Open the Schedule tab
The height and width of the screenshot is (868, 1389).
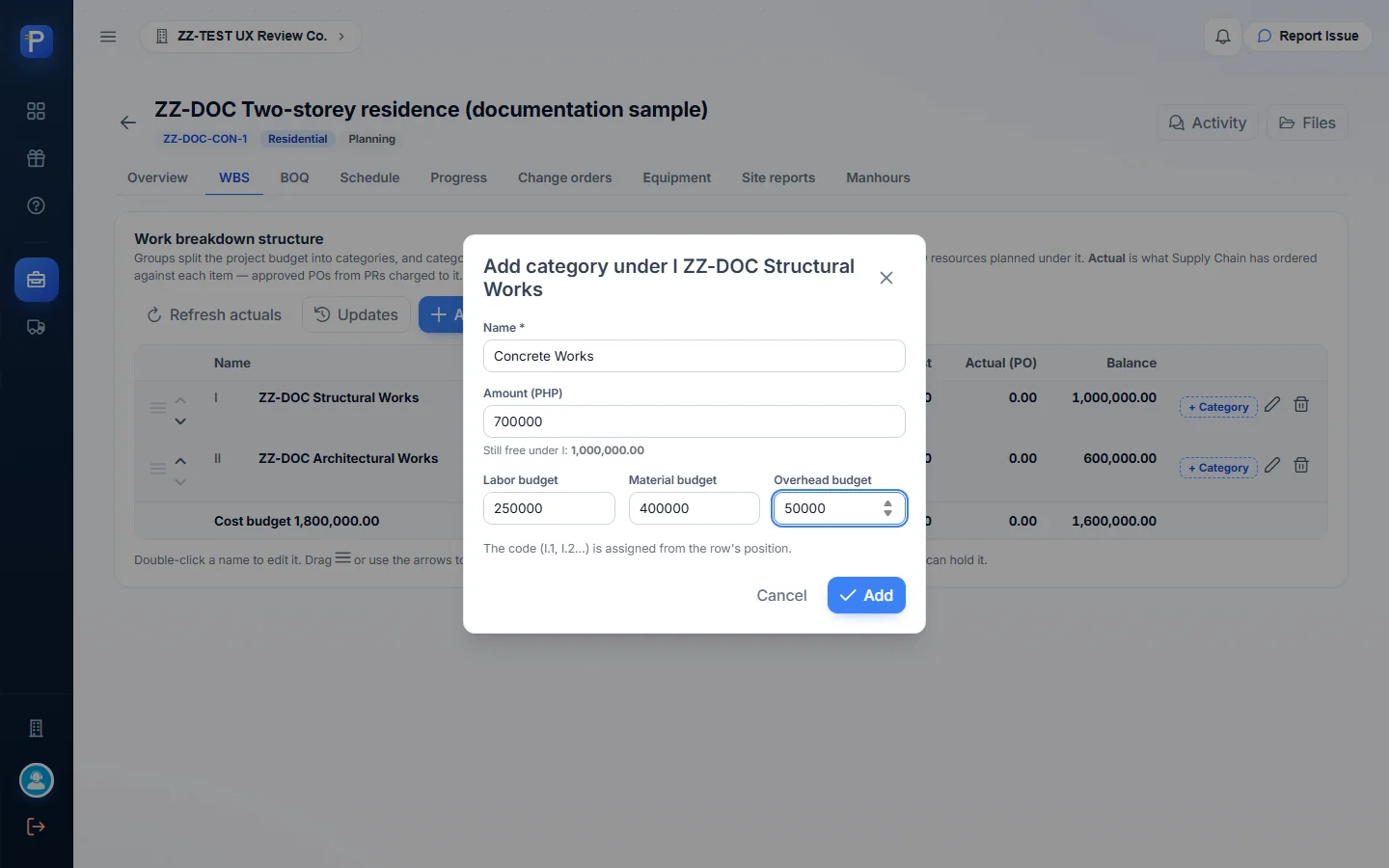click(x=369, y=177)
